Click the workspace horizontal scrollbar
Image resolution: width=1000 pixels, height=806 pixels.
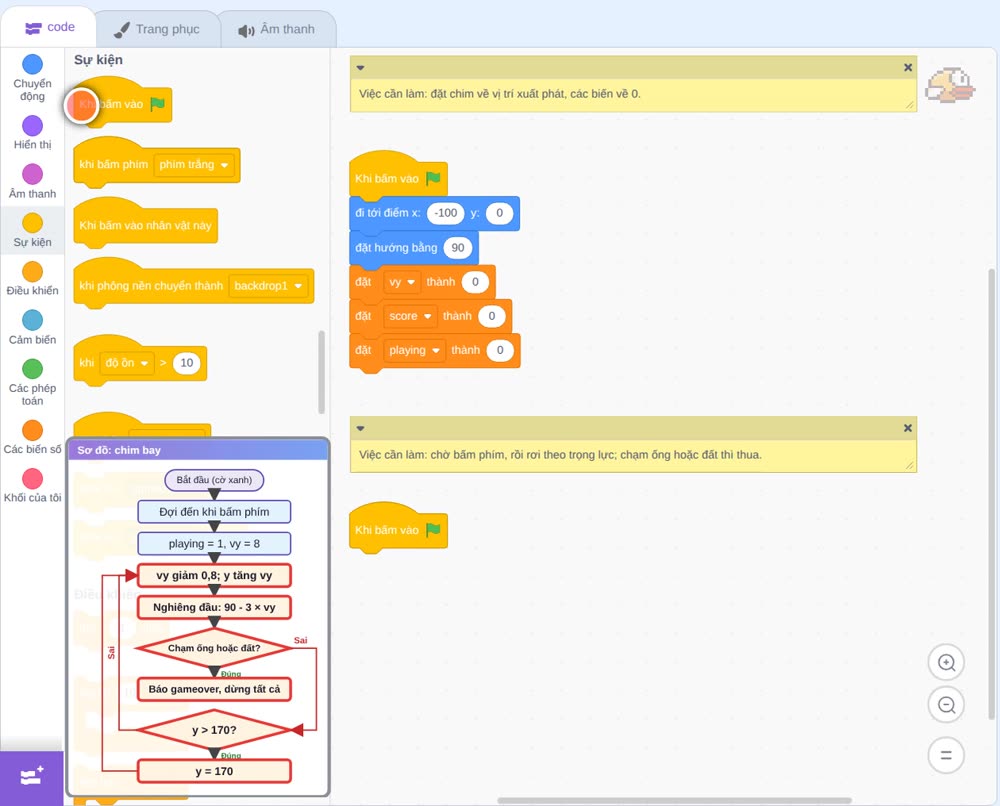[x=675, y=800]
